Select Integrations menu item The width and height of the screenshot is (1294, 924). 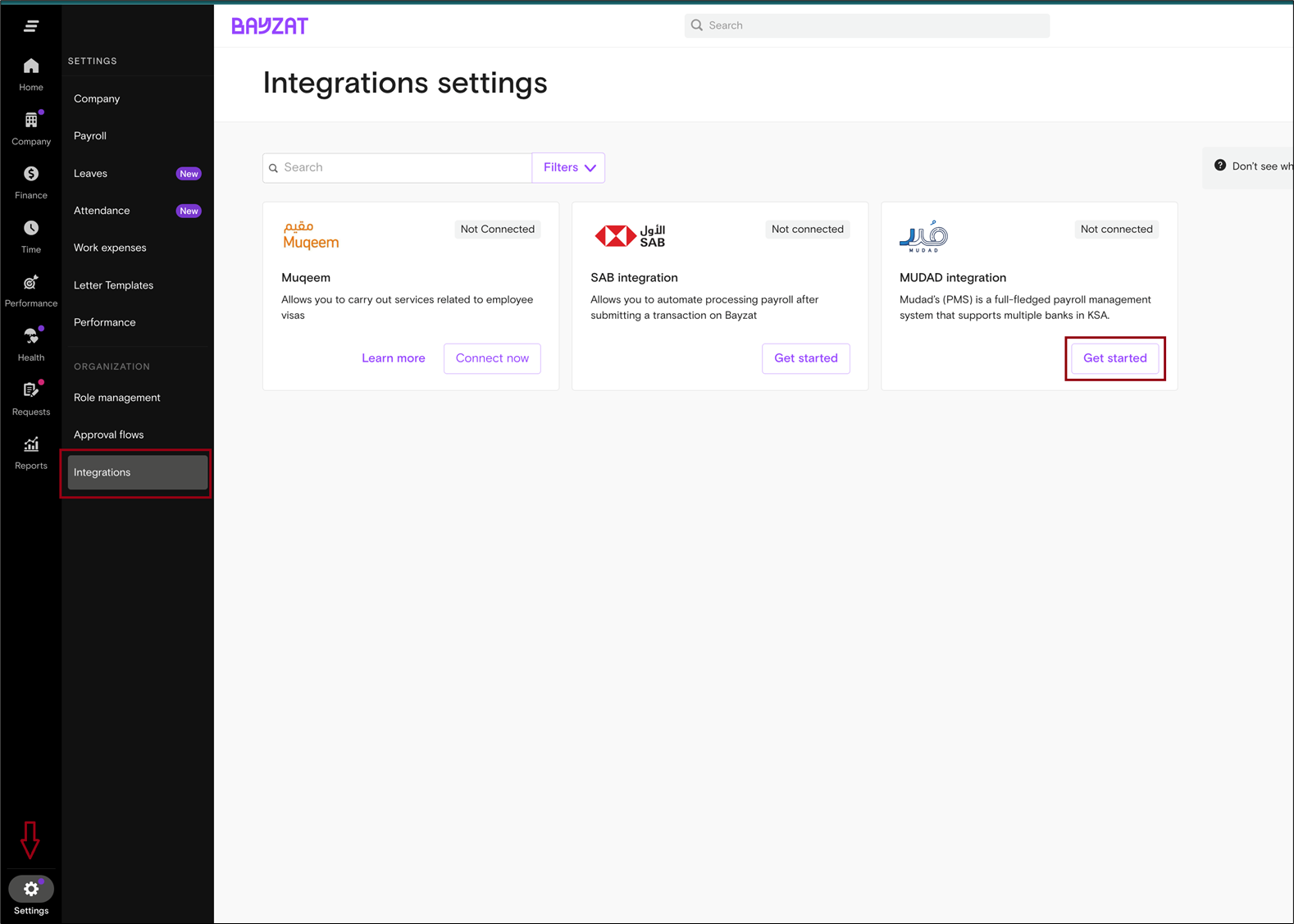(138, 472)
